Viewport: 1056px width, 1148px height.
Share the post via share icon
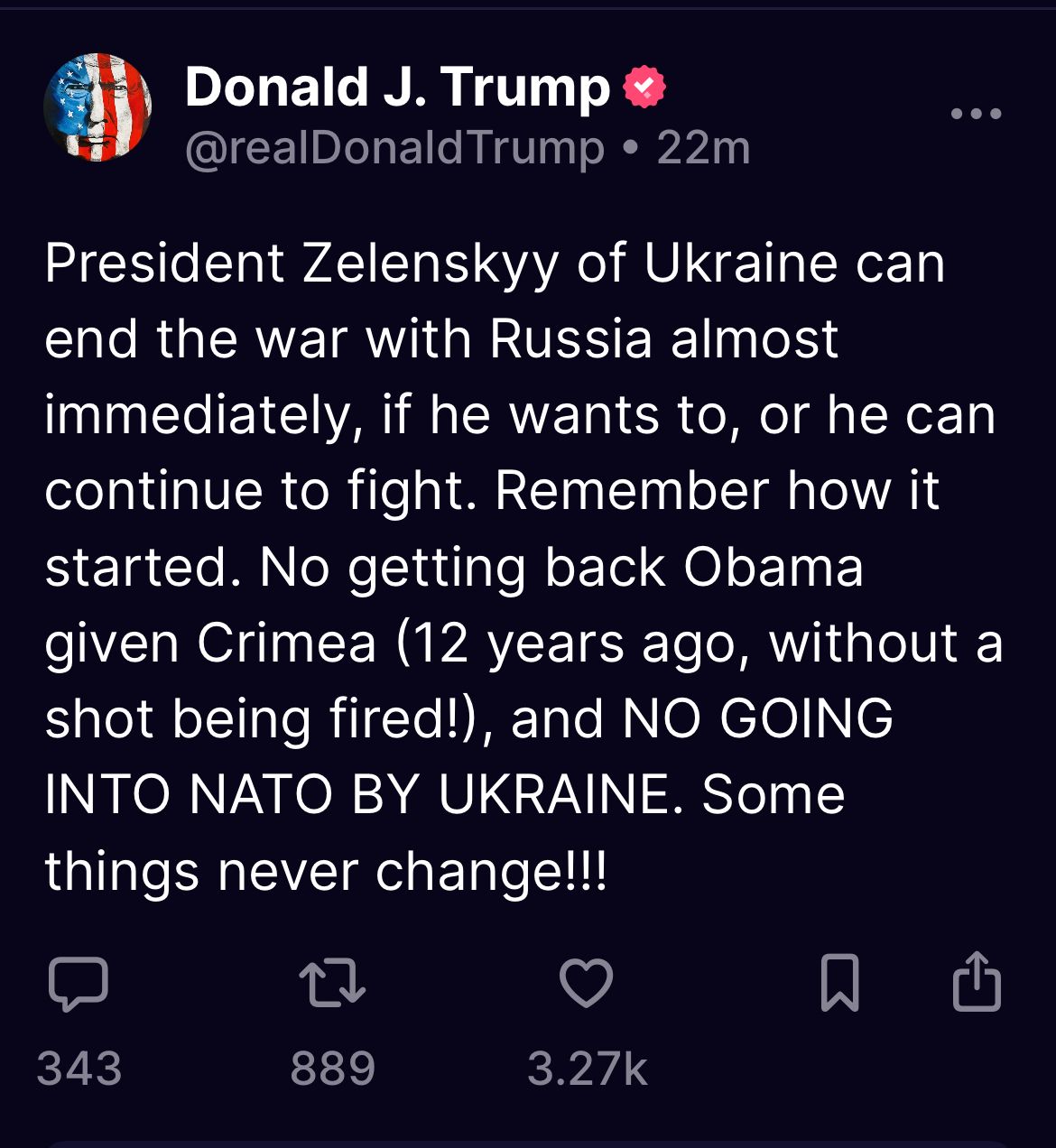tap(977, 980)
